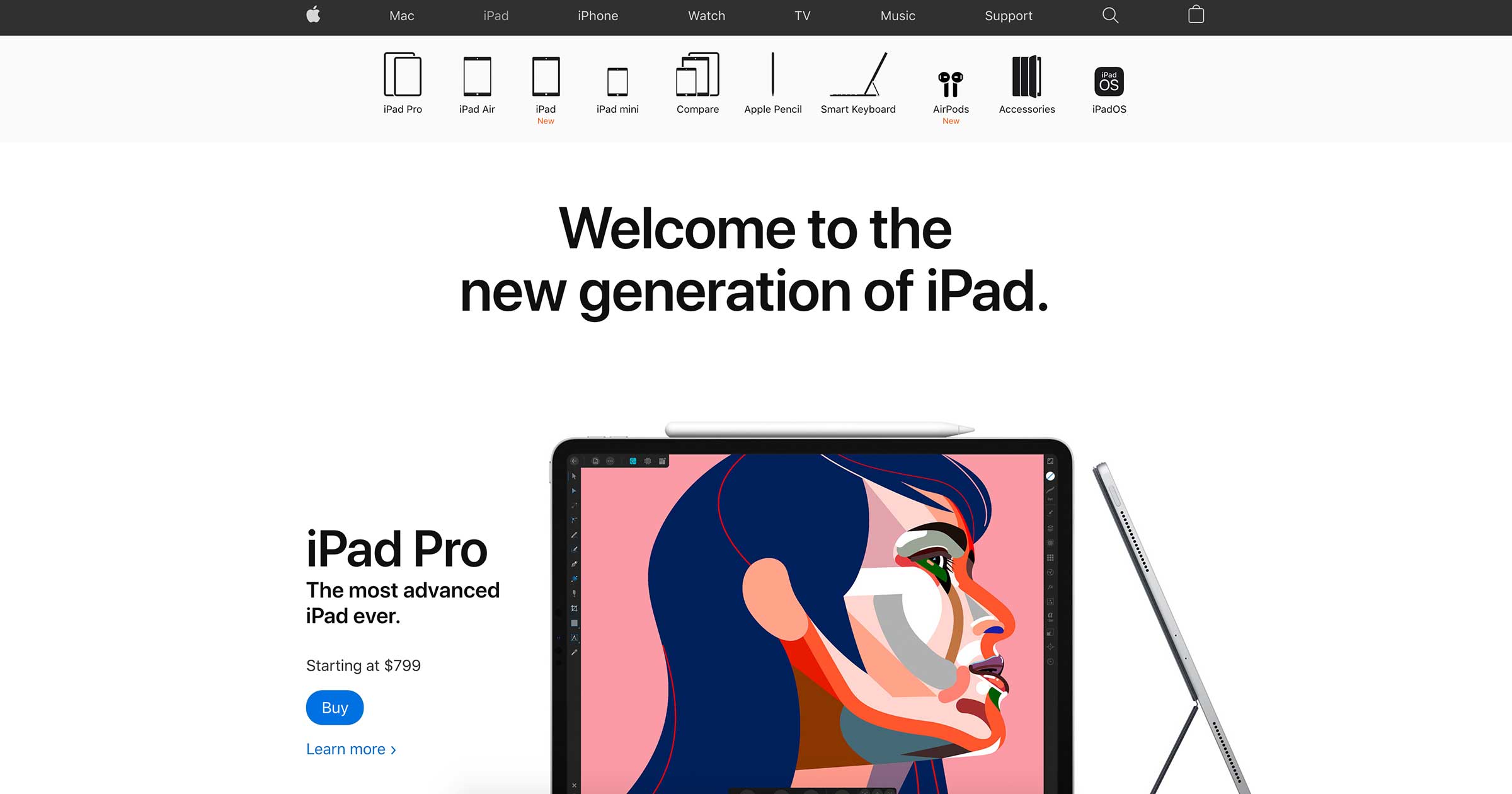The height and width of the screenshot is (794, 1512).
Task: Open the iPhone menu
Action: 598,16
